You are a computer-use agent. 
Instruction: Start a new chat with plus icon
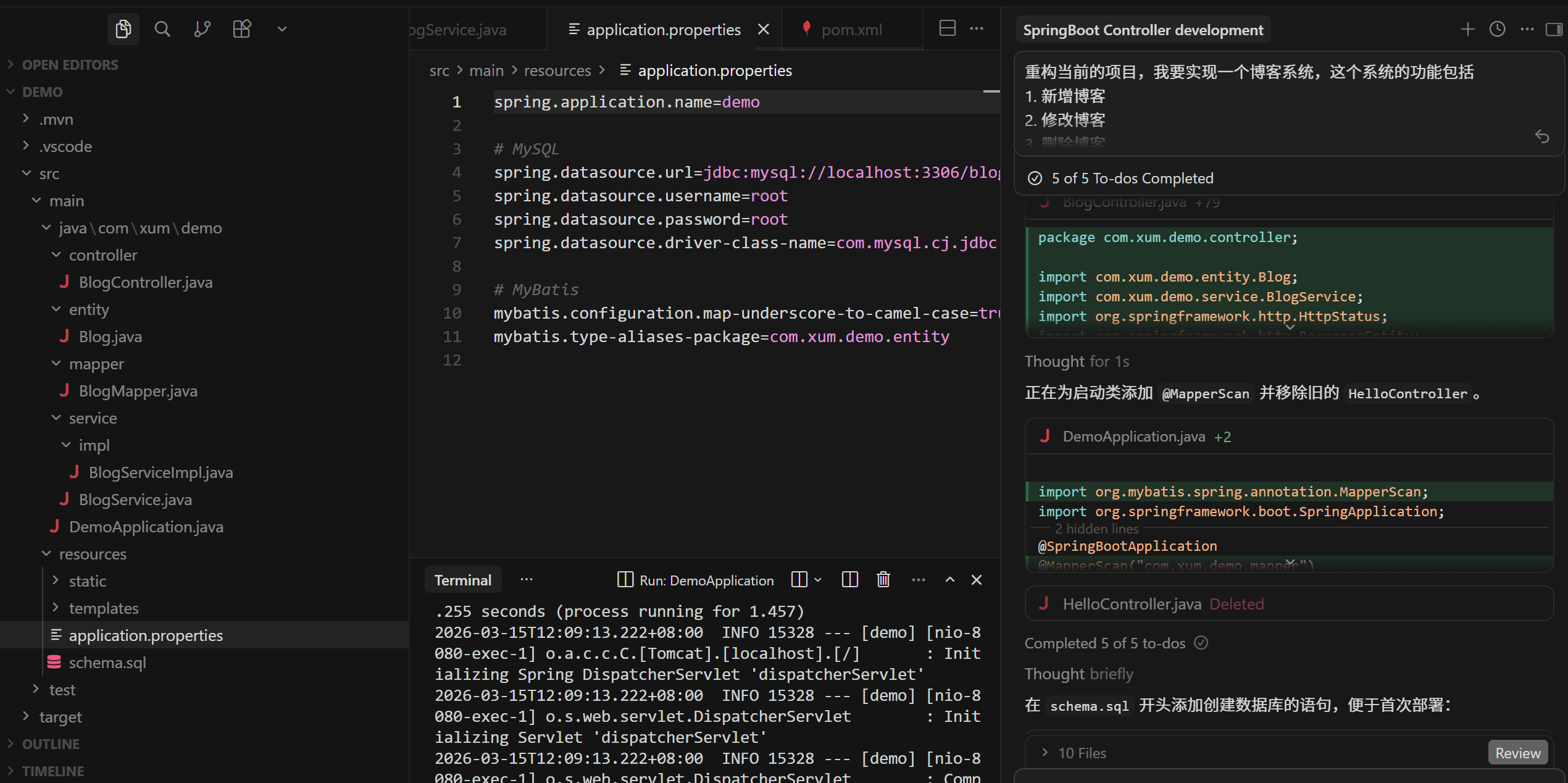pos(1467,29)
